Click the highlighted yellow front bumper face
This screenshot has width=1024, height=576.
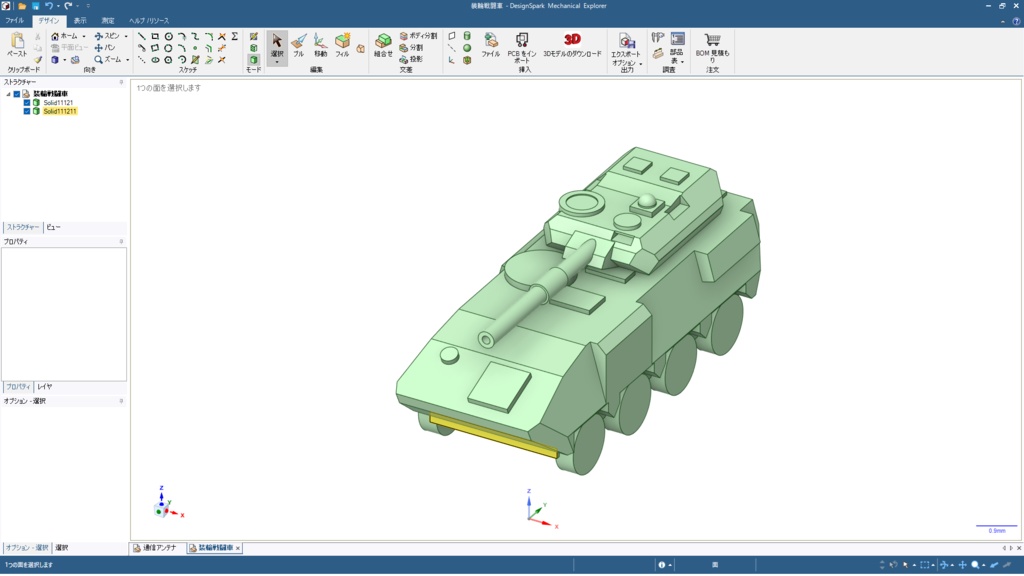tap(494, 436)
